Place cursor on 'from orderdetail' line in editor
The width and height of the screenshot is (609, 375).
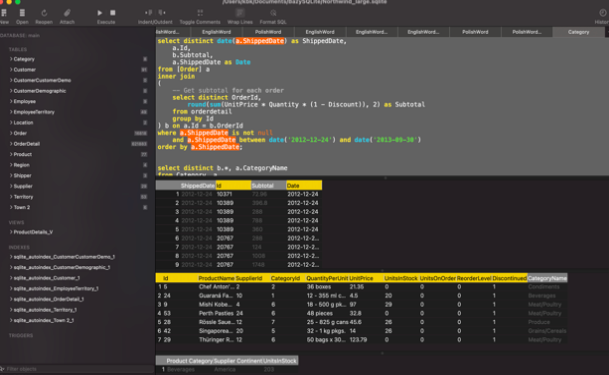(202, 111)
